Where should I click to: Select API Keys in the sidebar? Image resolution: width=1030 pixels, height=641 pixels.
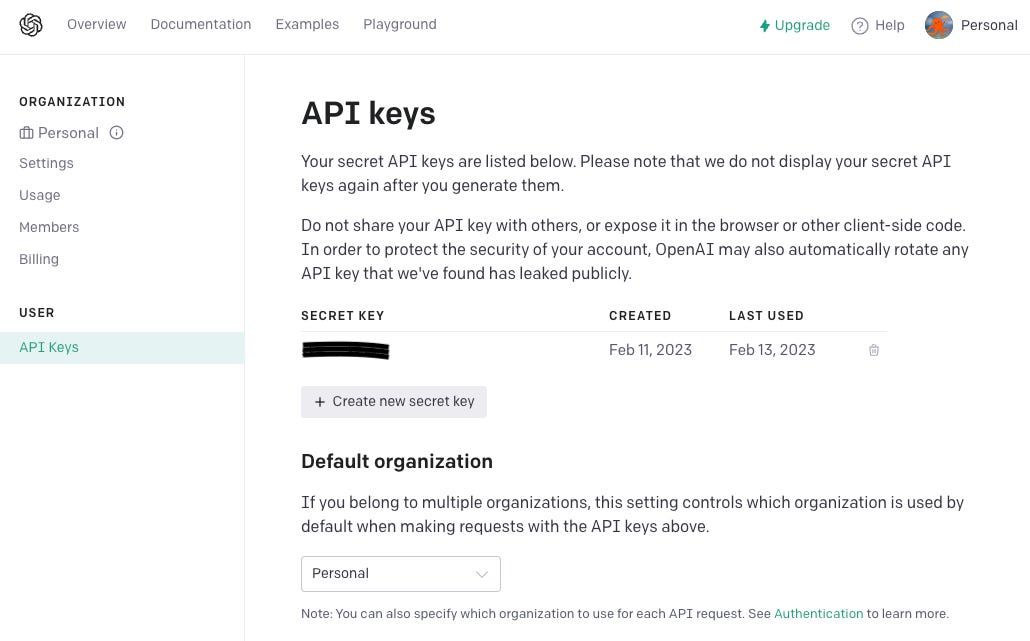click(x=122, y=347)
